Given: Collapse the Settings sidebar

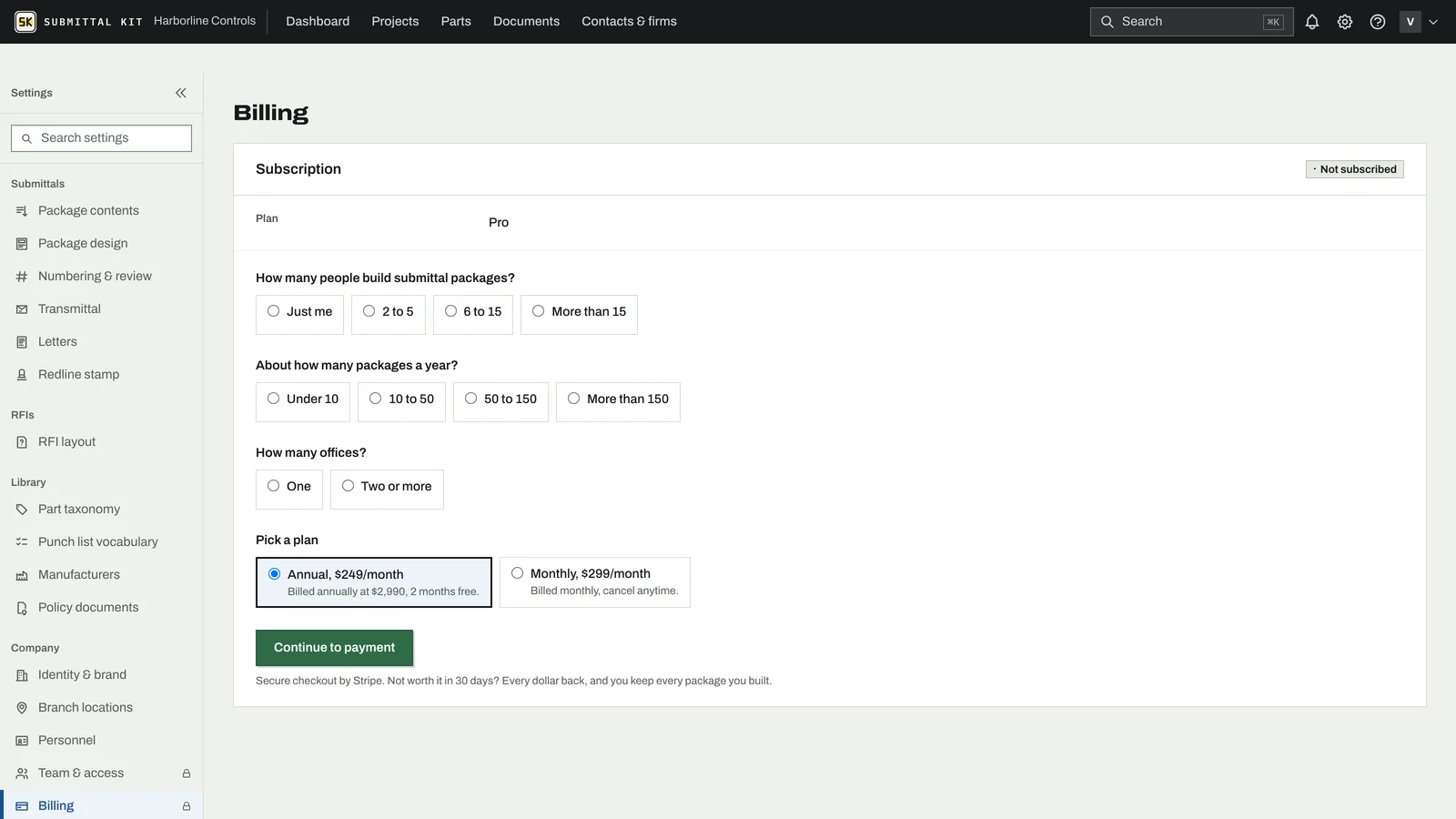Looking at the screenshot, I should 181,93.
